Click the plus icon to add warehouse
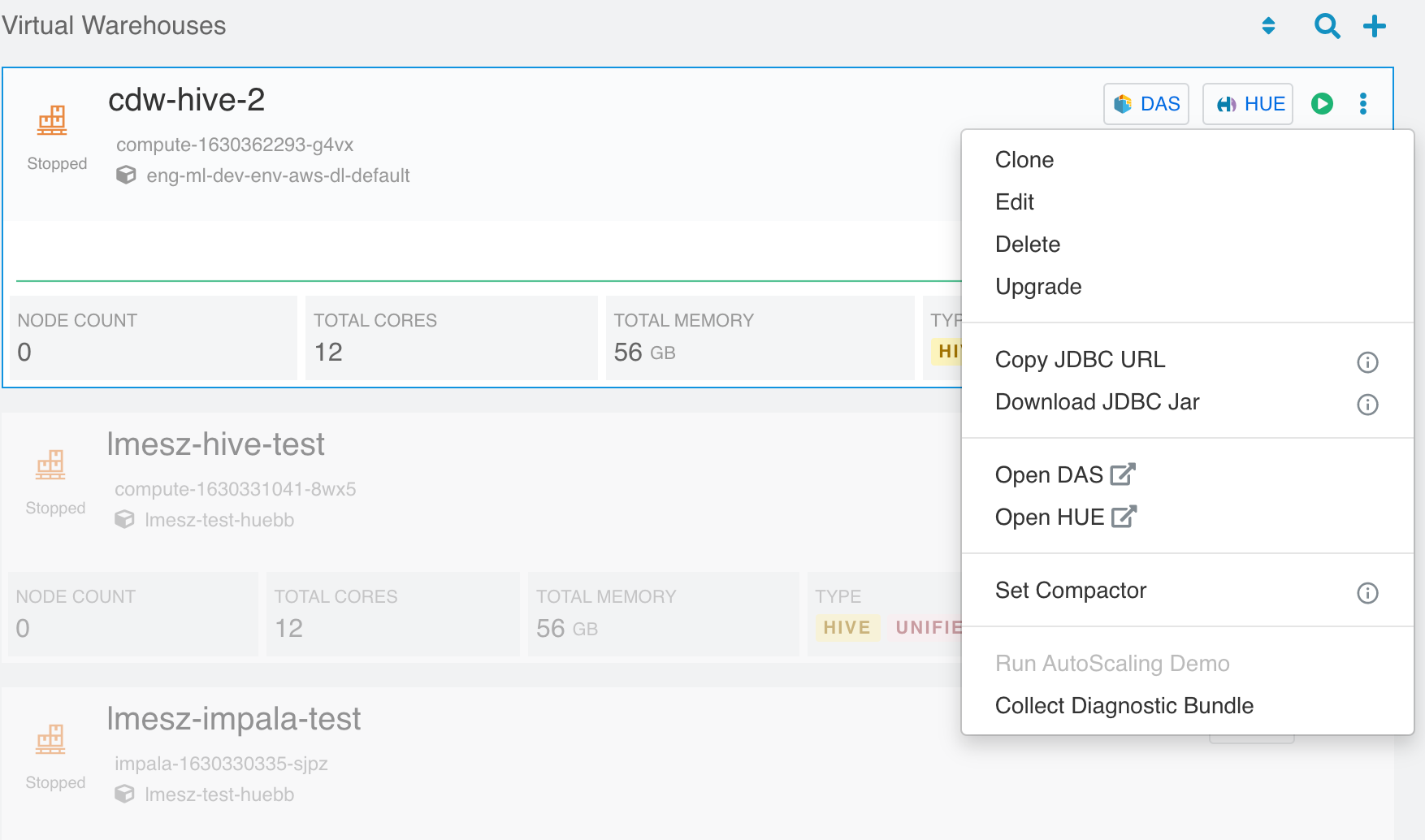1425x840 pixels. 1375,26
